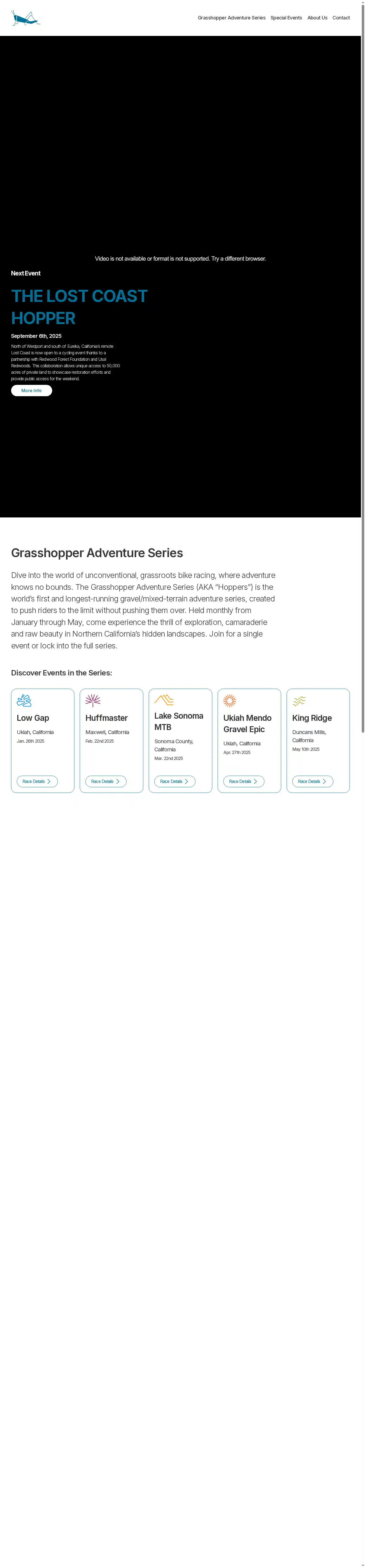Click the Huffmaster burst icon
365x1568 pixels.
click(x=93, y=701)
